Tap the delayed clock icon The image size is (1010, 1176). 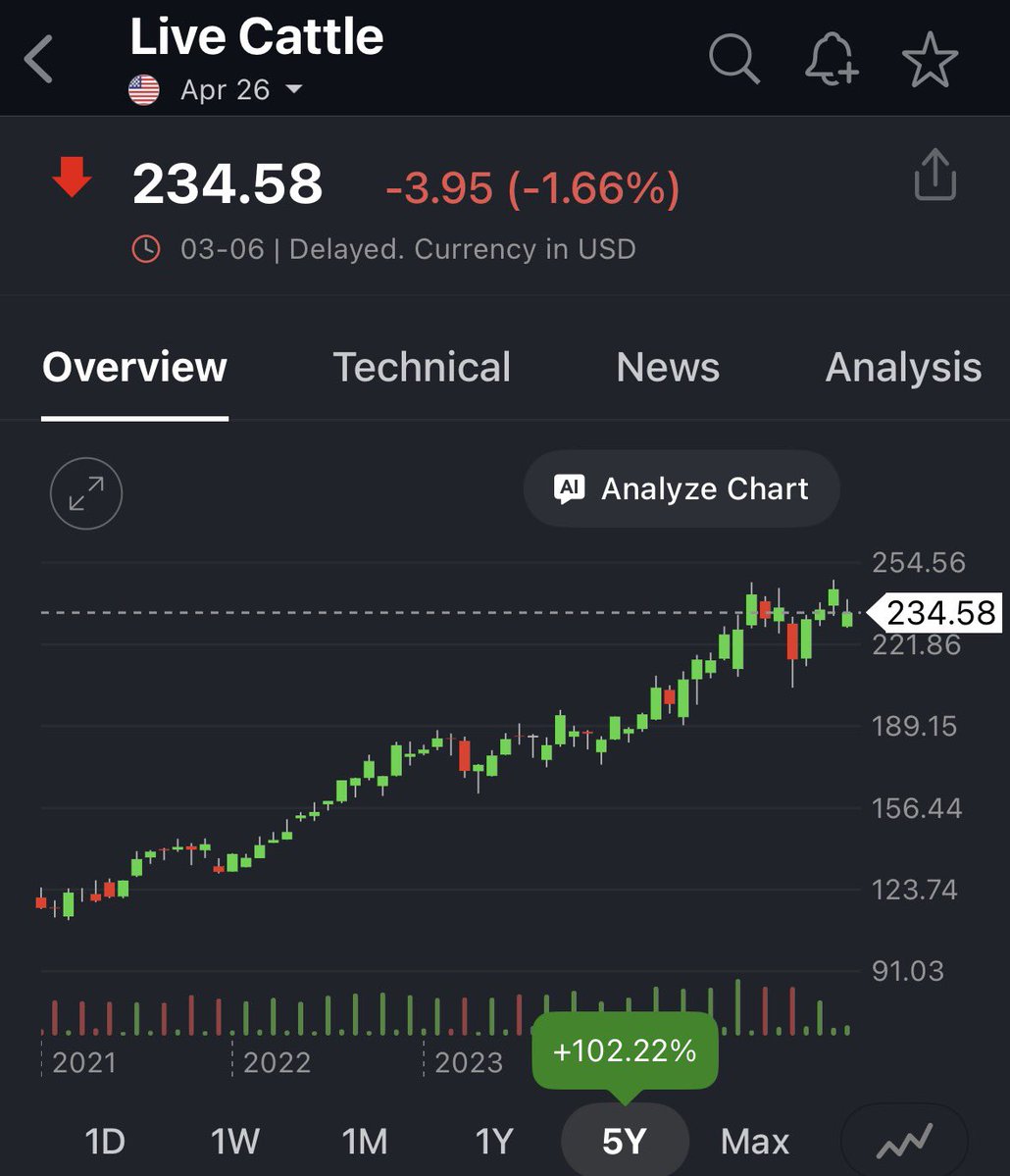point(145,249)
